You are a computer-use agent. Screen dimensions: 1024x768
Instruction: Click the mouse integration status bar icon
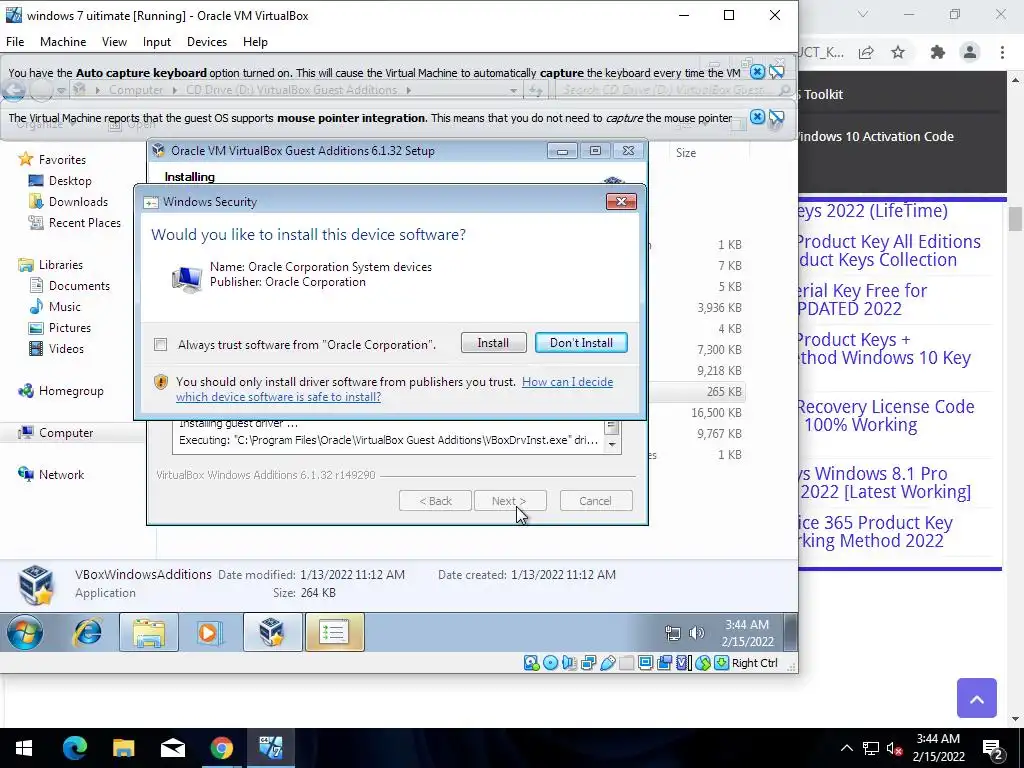click(x=702, y=663)
